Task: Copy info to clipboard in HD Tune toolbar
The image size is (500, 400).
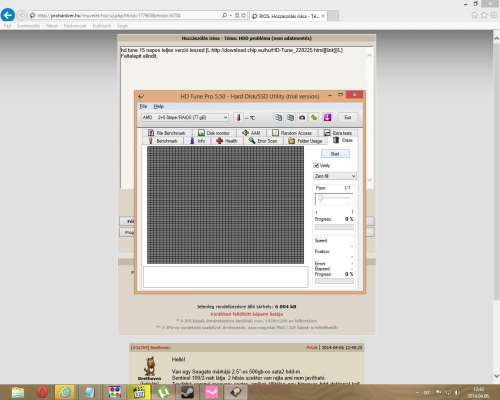Action: pos(278,117)
